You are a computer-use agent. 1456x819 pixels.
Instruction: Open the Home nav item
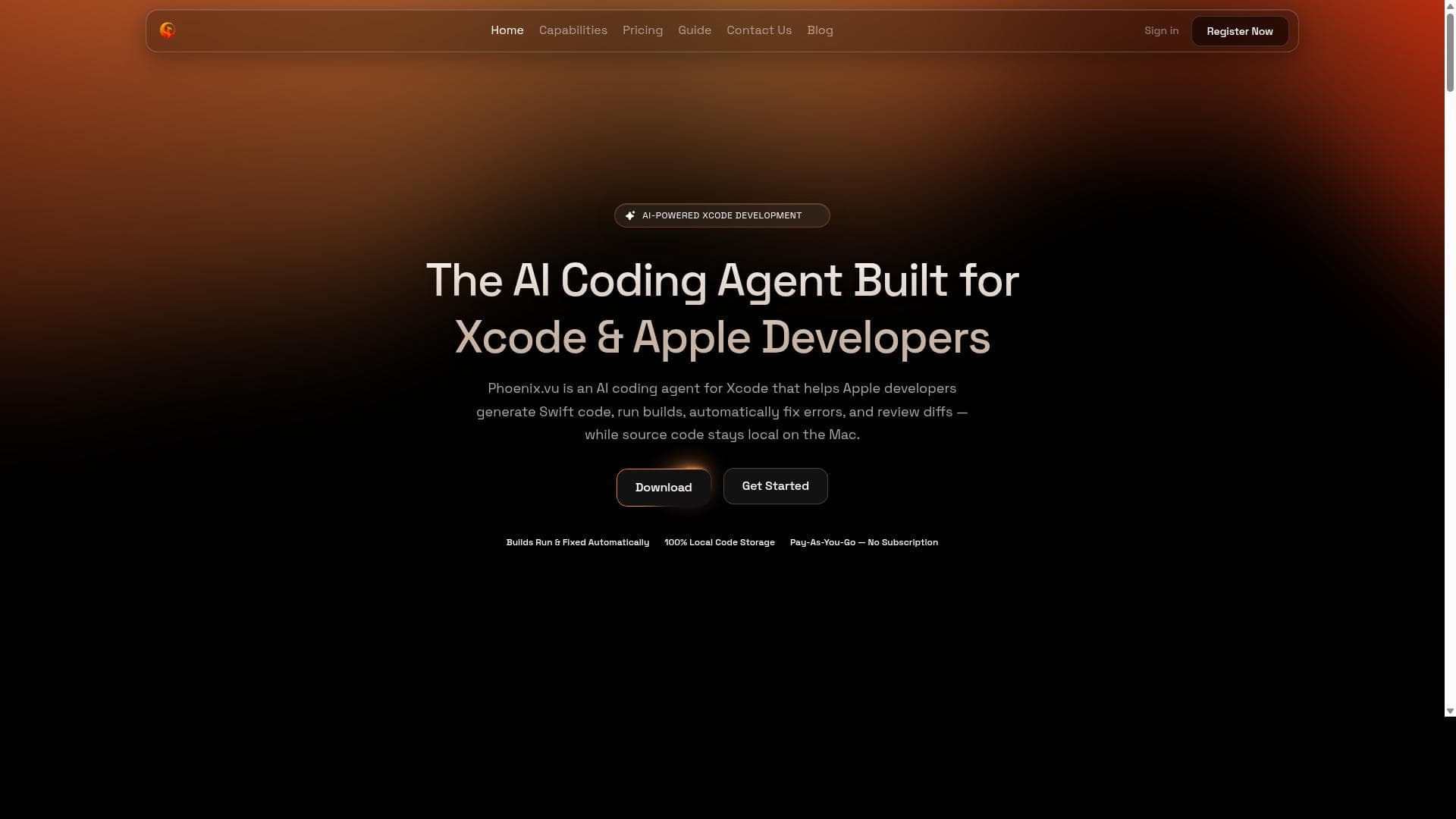[507, 30]
